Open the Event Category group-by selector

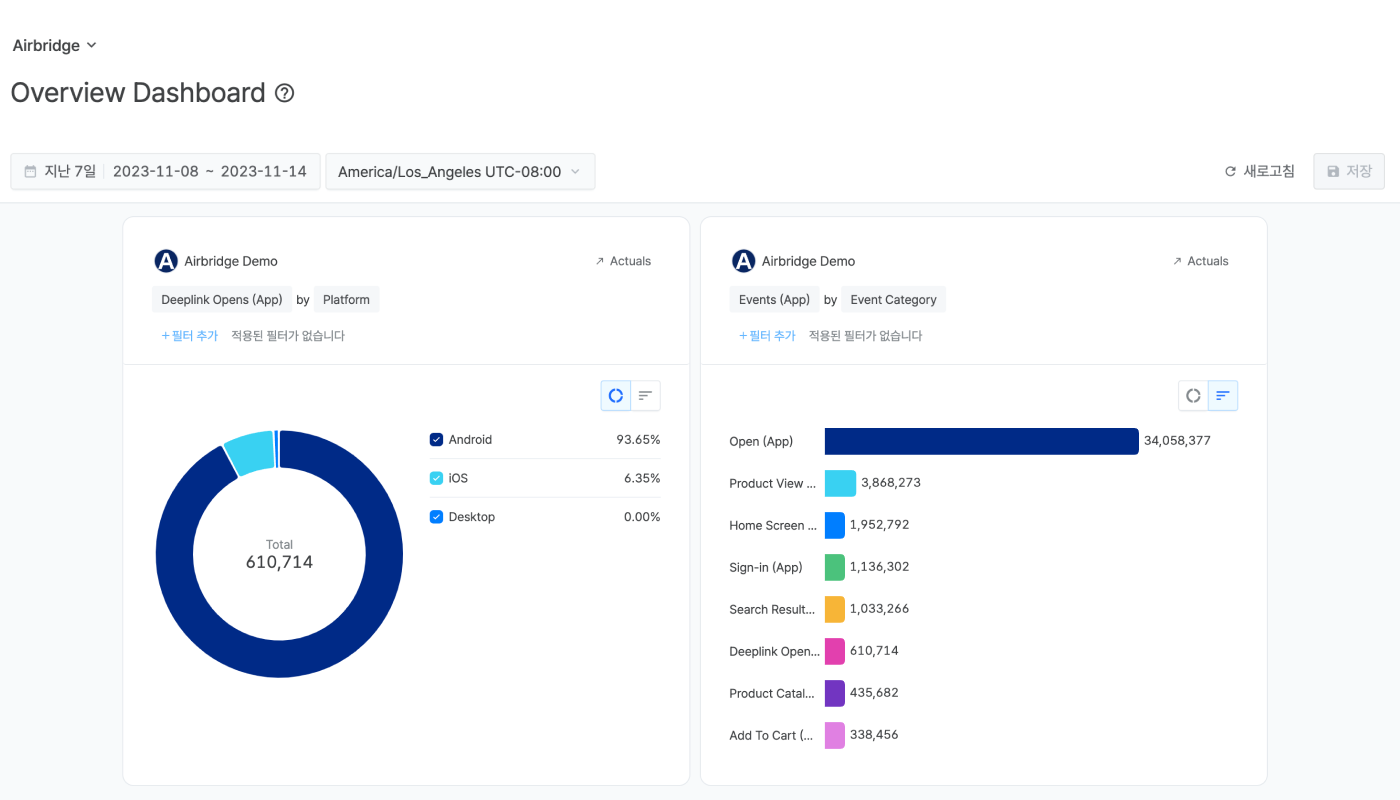pyautogui.click(x=893, y=299)
